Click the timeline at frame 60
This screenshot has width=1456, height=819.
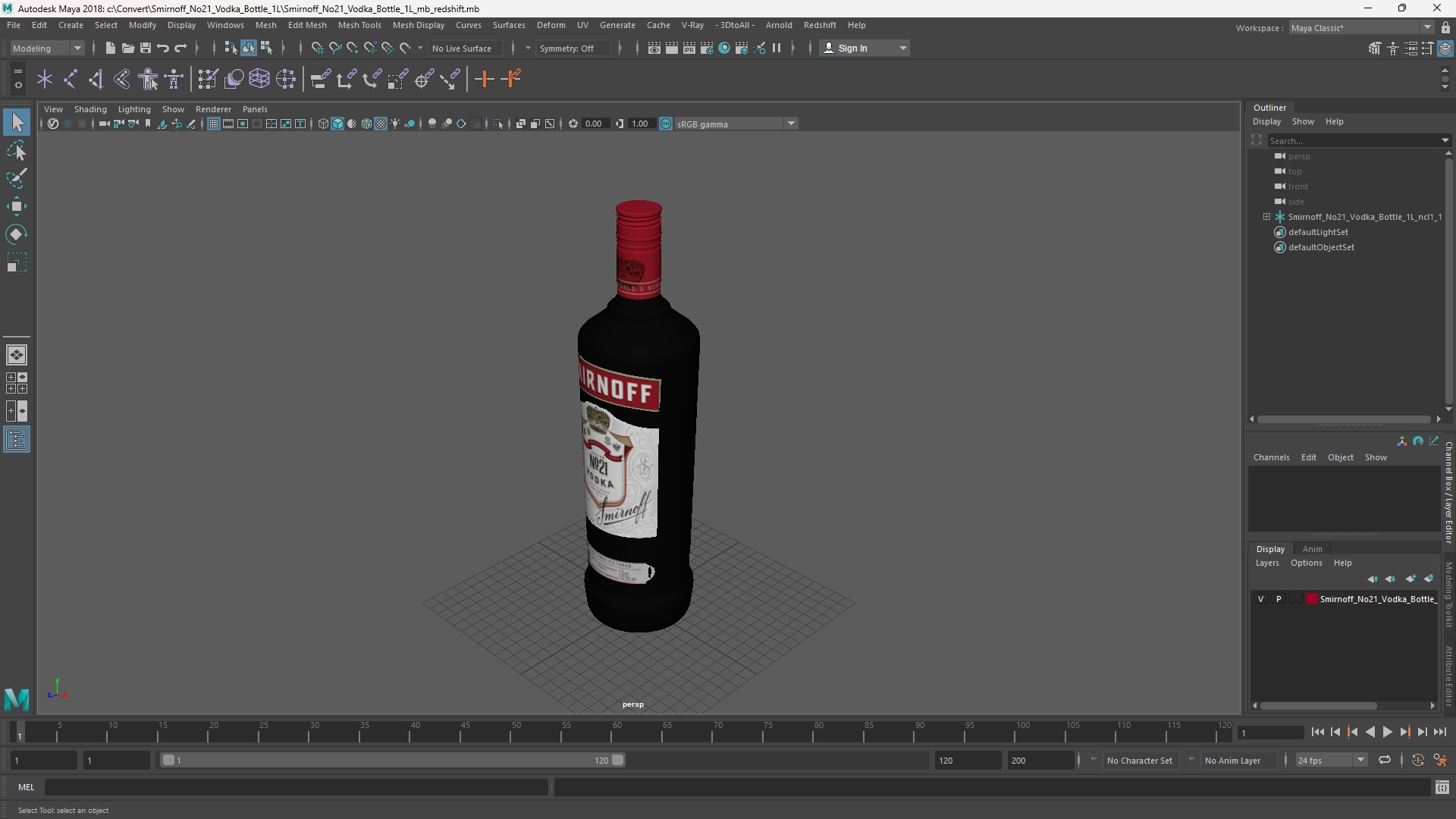tap(617, 733)
